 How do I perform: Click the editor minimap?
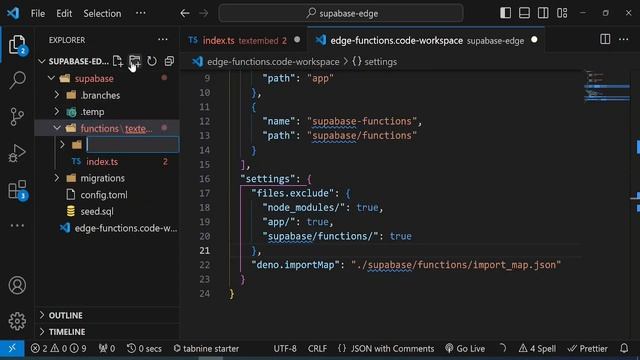click(607, 86)
